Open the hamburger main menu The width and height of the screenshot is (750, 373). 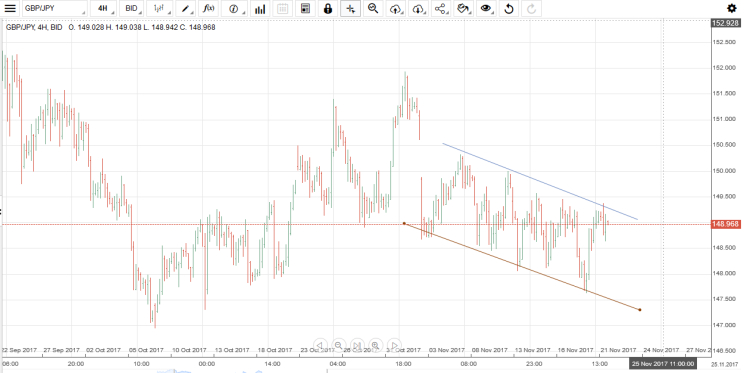click(10, 9)
